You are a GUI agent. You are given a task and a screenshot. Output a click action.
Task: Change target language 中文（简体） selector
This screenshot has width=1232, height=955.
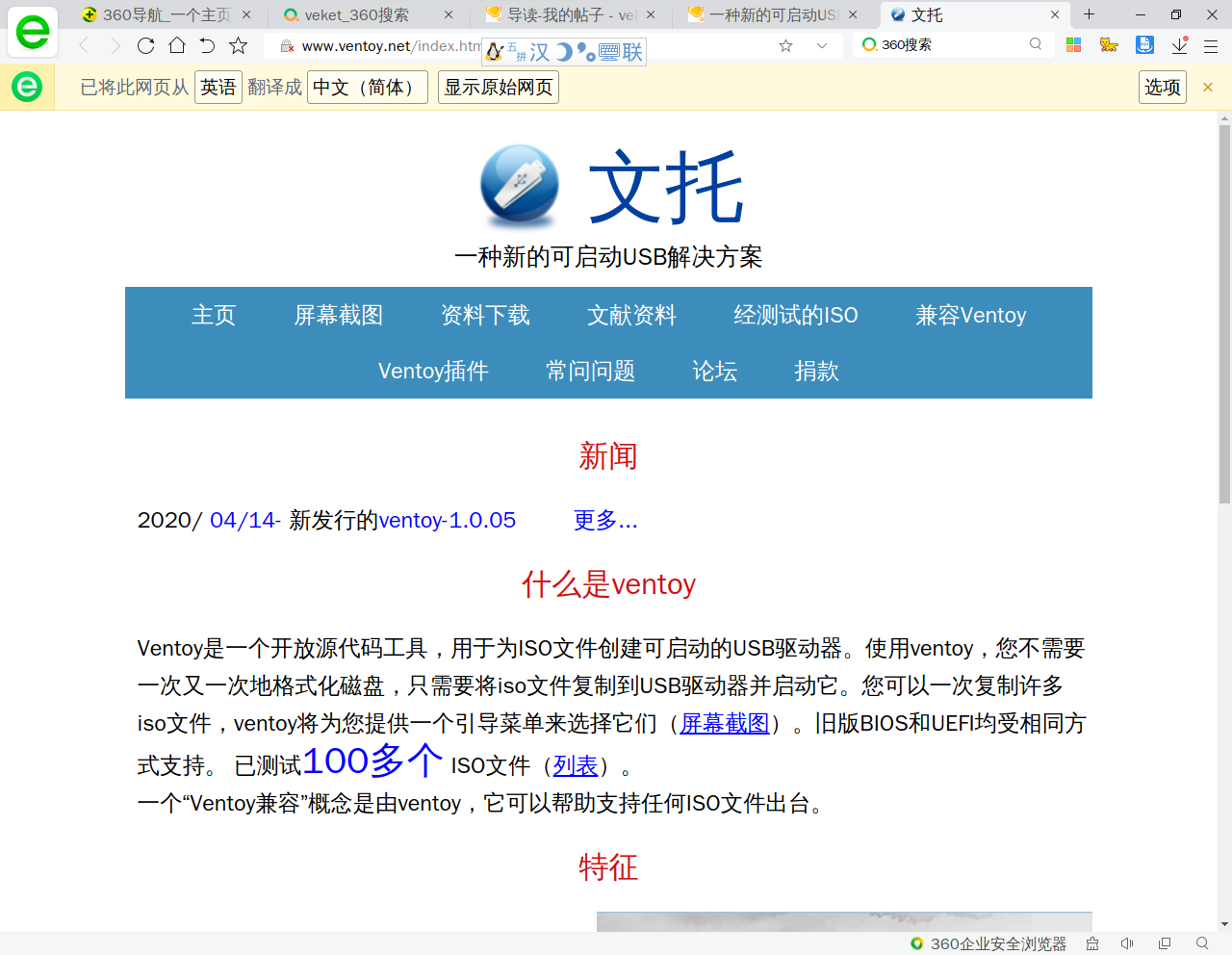(368, 88)
